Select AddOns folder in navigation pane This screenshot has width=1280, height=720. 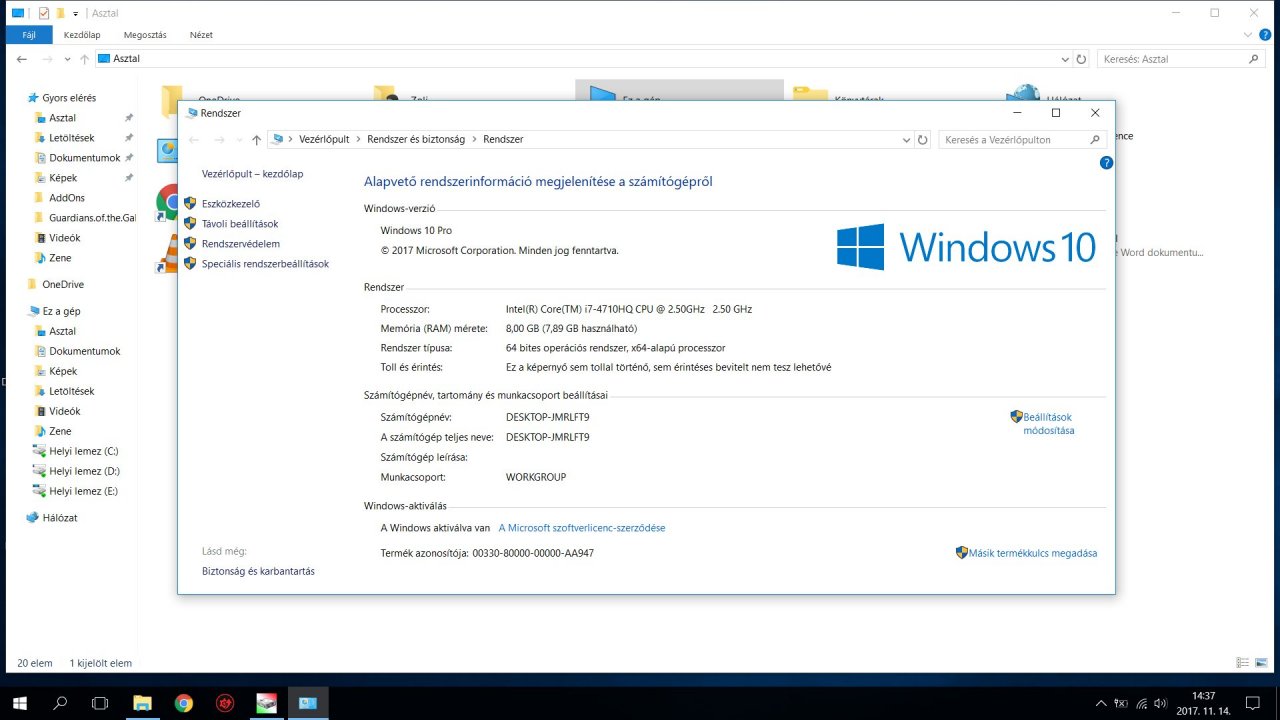pos(67,198)
